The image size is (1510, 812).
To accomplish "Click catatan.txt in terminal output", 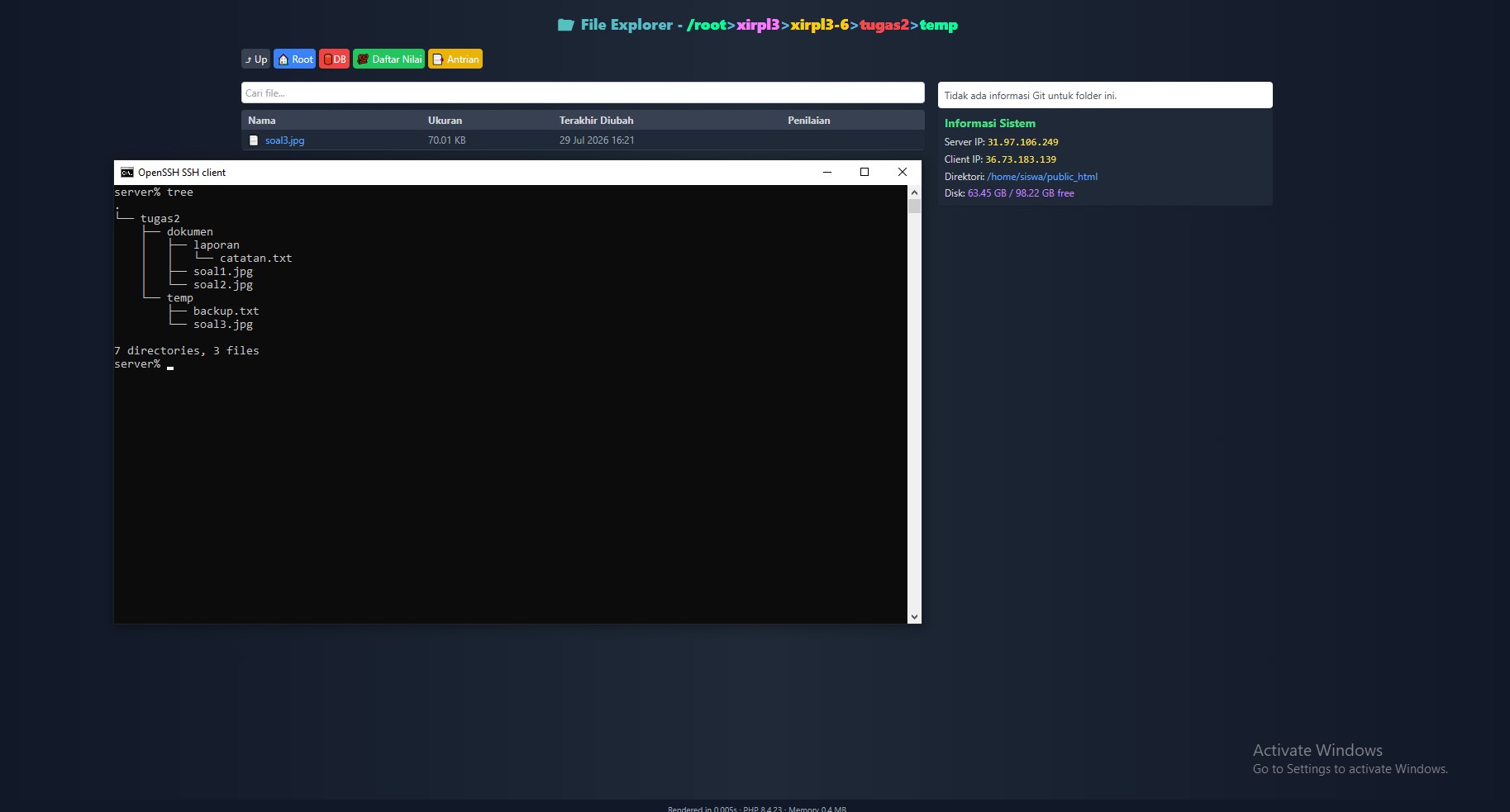I will point(256,259).
